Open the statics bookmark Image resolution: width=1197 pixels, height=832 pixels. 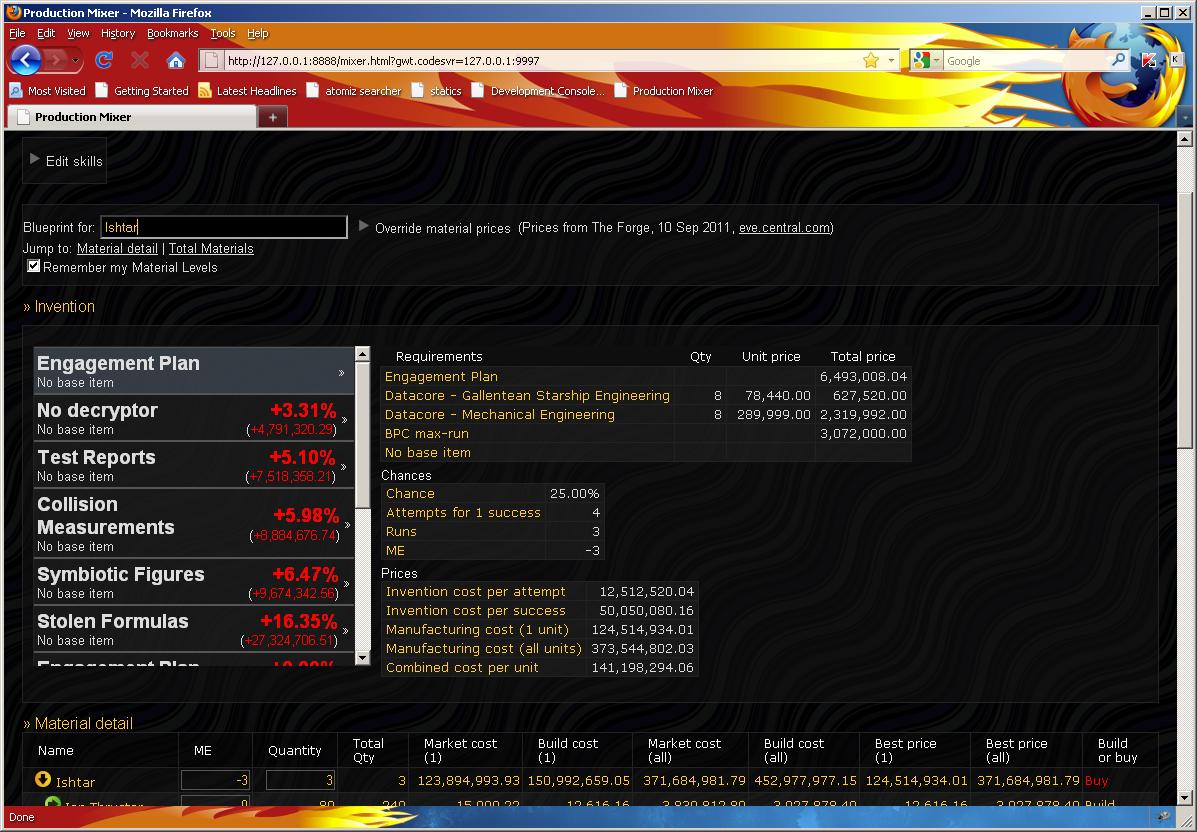436,91
